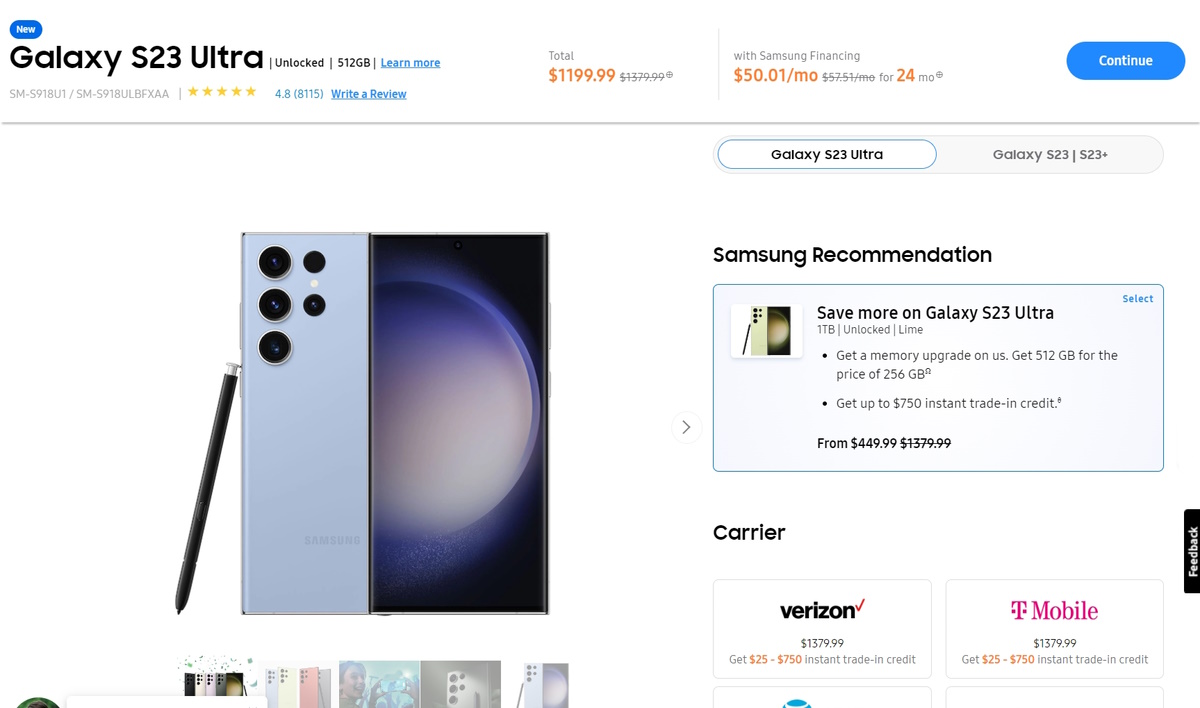Select the lavender phone thumbnail
The image size is (1200, 708).
click(545, 684)
